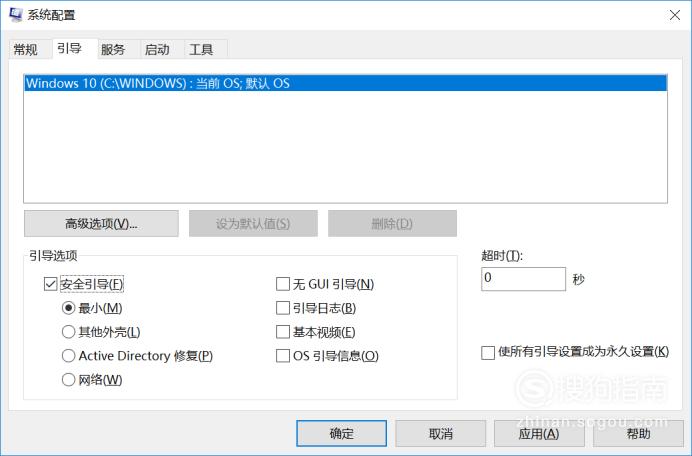The height and width of the screenshot is (456, 692).
Task: Click the 系统配置 title bar icon
Action: 16,15
